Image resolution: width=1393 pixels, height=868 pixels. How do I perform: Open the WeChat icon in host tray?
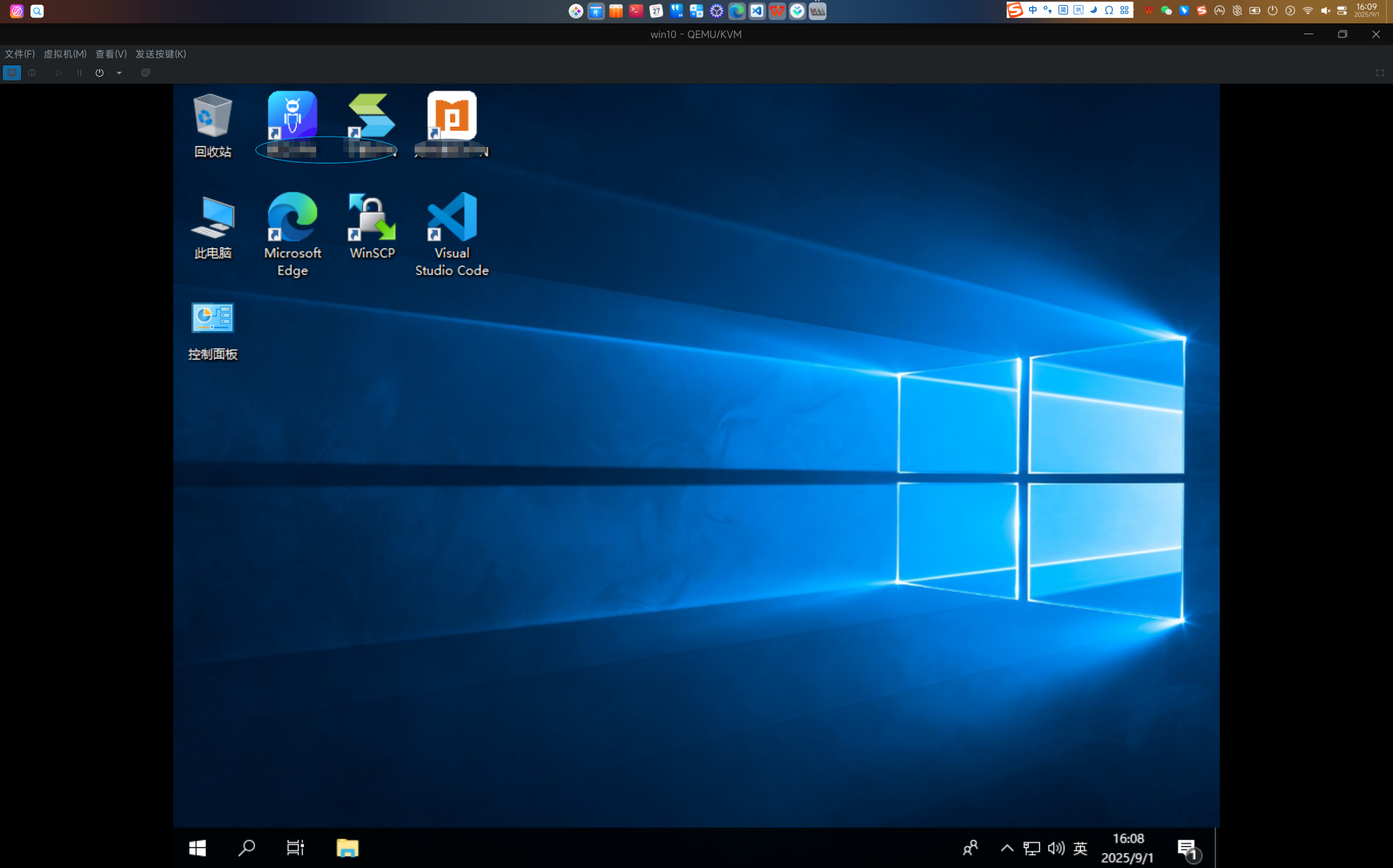(1166, 10)
